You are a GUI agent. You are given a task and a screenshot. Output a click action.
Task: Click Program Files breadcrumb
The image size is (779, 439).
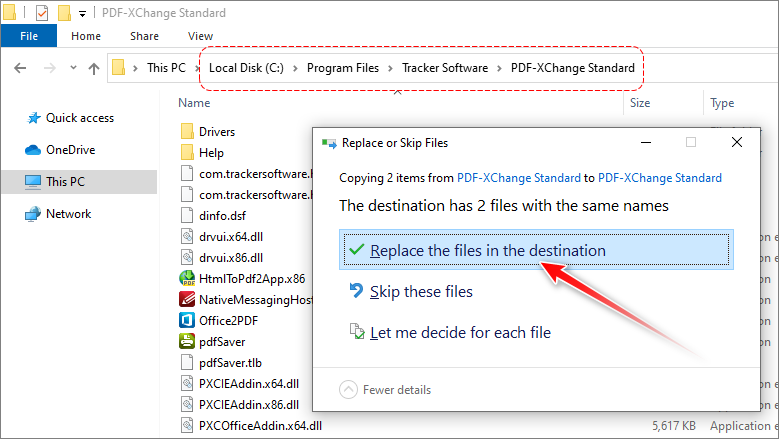point(343,68)
